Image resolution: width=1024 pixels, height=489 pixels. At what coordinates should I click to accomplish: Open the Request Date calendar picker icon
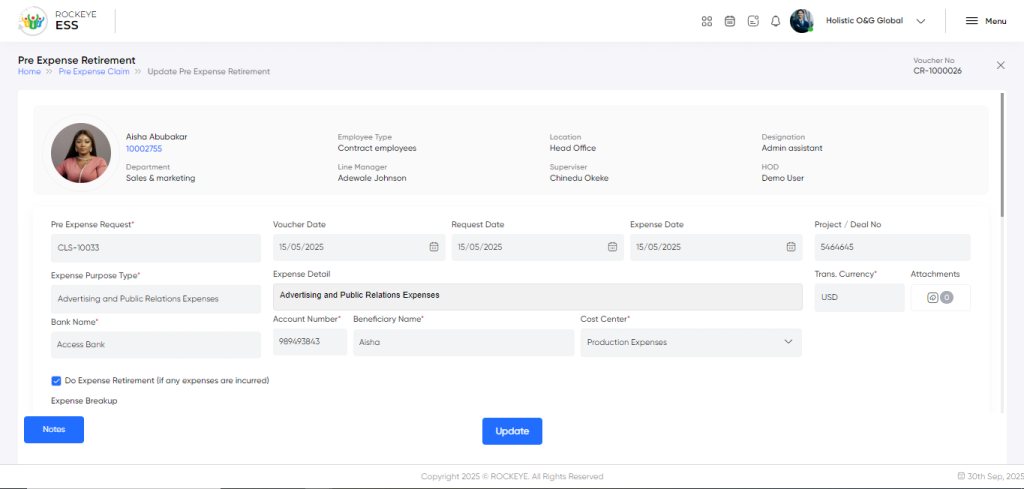point(612,247)
